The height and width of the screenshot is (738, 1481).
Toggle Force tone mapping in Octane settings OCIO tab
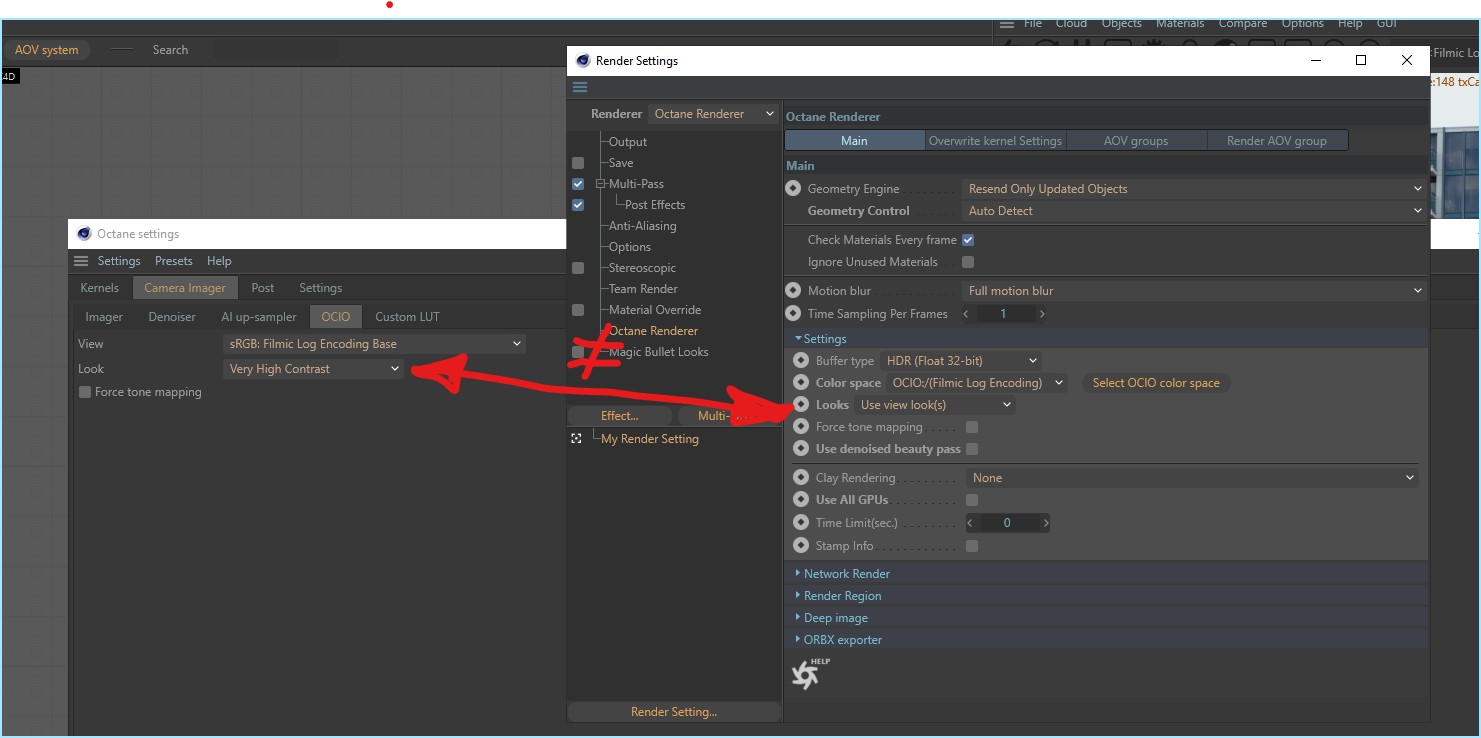(x=85, y=392)
